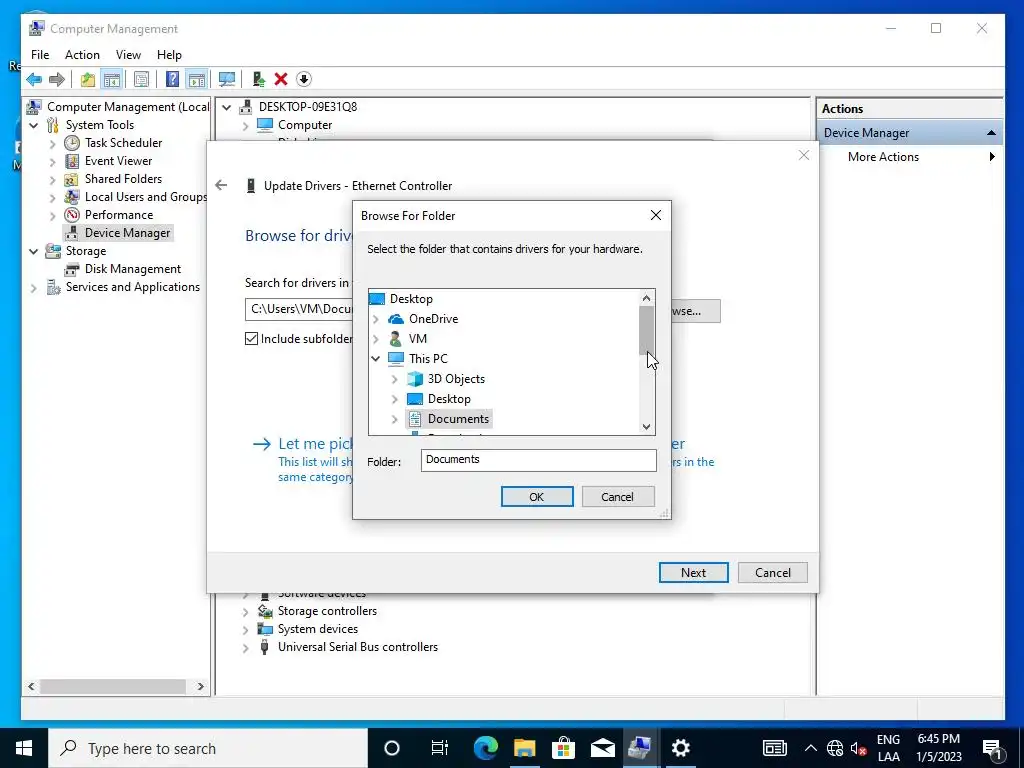Screen dimensions: 1024x768
Task: Expand Storage controllers device category
Action: coord(246,612)
